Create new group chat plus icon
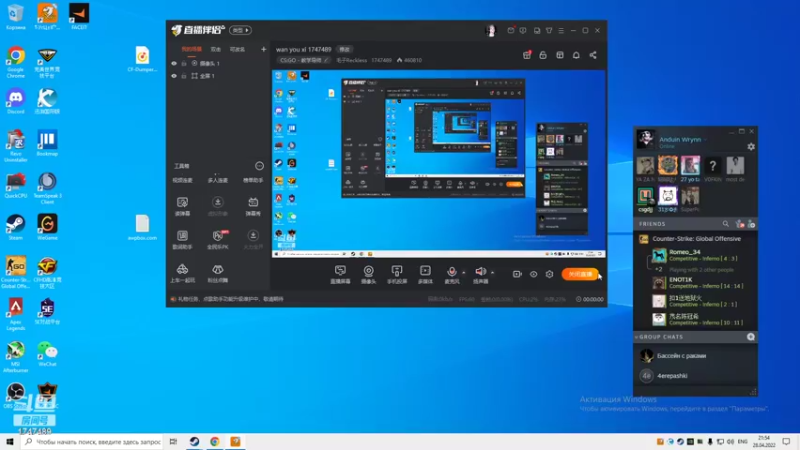 pyautogui.click(x=751, y=337)
